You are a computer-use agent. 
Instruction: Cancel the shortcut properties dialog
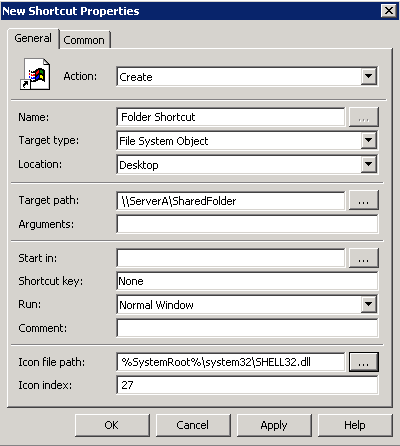[193, 425]
